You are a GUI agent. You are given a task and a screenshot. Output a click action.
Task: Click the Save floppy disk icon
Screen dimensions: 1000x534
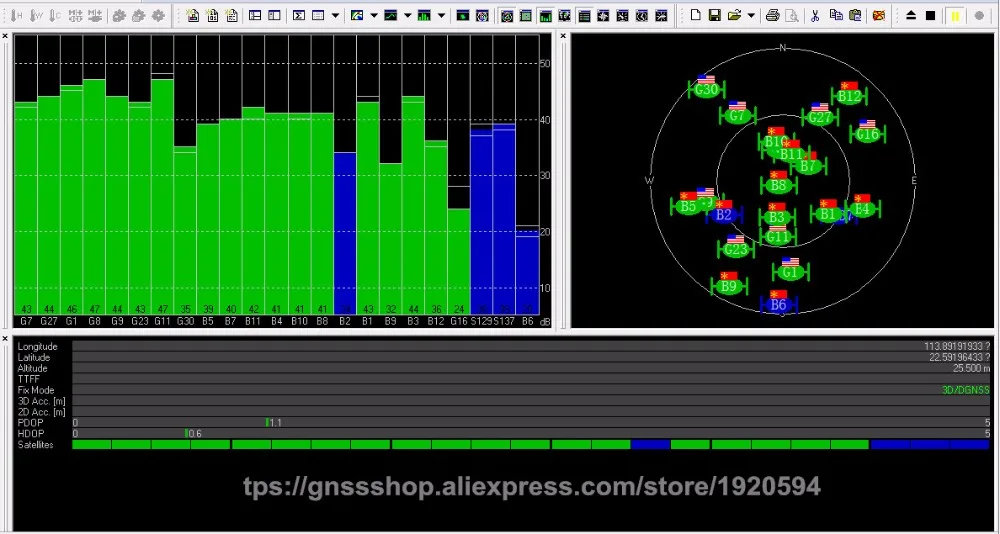(x=714, y=15)
